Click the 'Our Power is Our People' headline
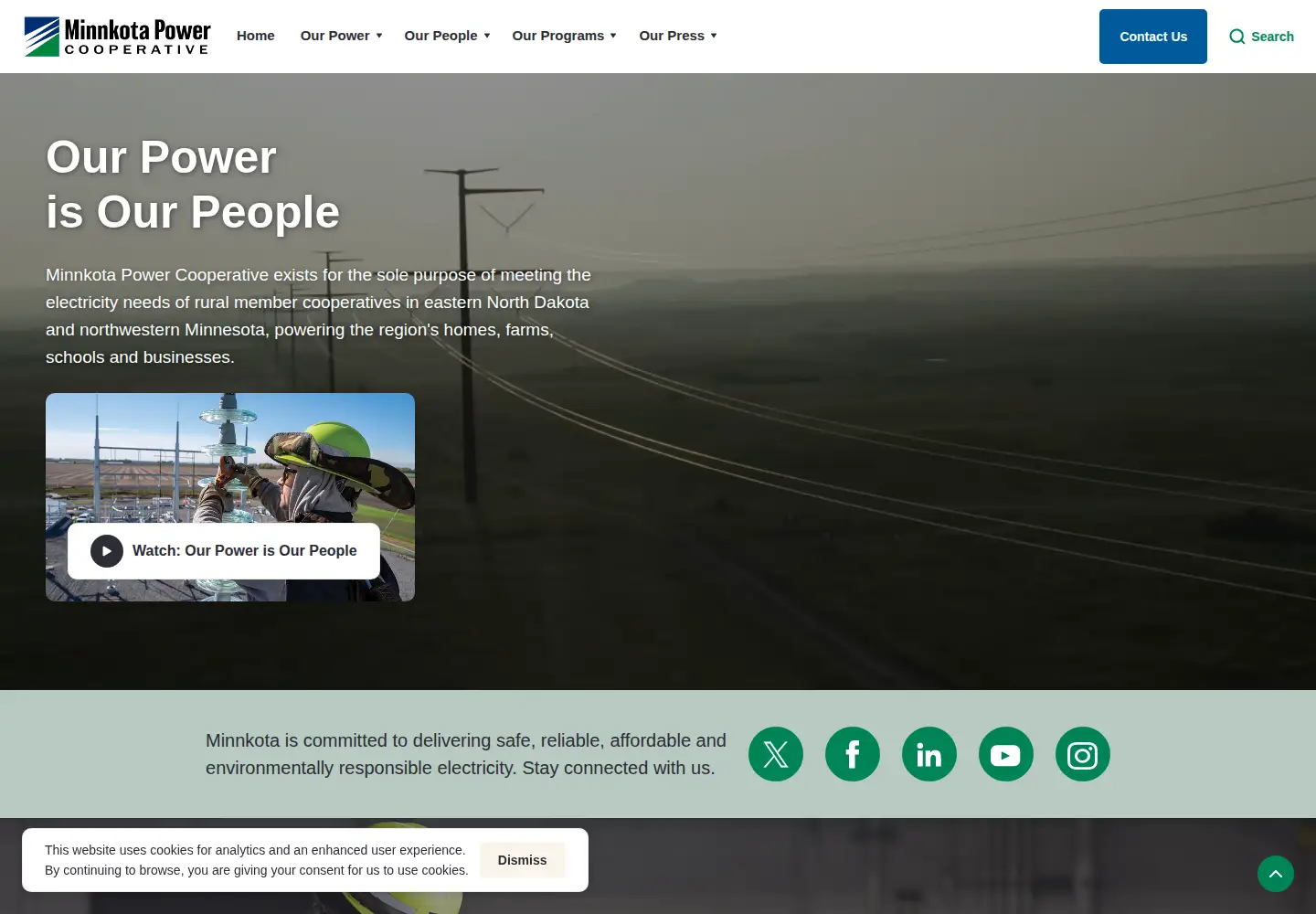This screenshot has width=1316, height=914. [193, 185]
